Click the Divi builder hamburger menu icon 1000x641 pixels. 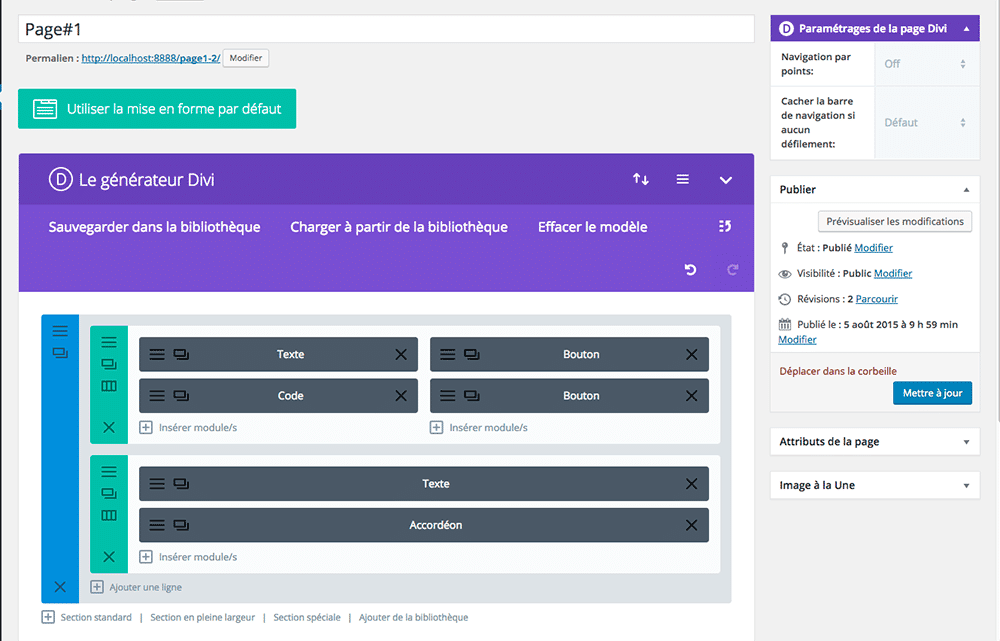click(683, 180)
